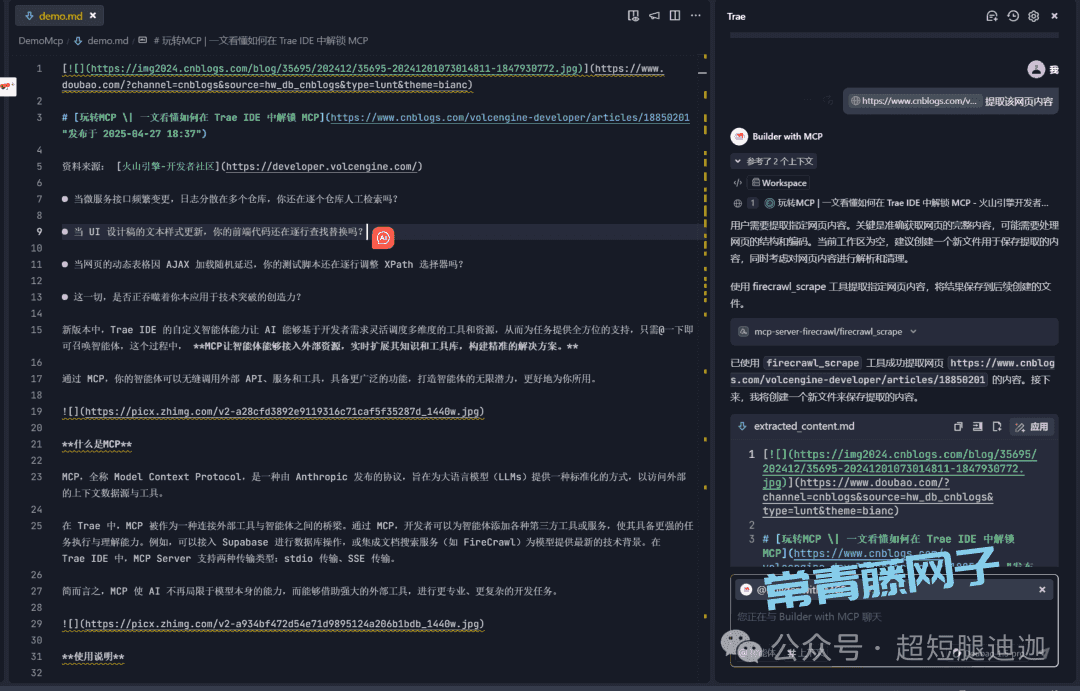Screen dimensions: 1080x691
Task: Open the Workspace context chip
Action: pyautogui.click(x=779, y=183)
